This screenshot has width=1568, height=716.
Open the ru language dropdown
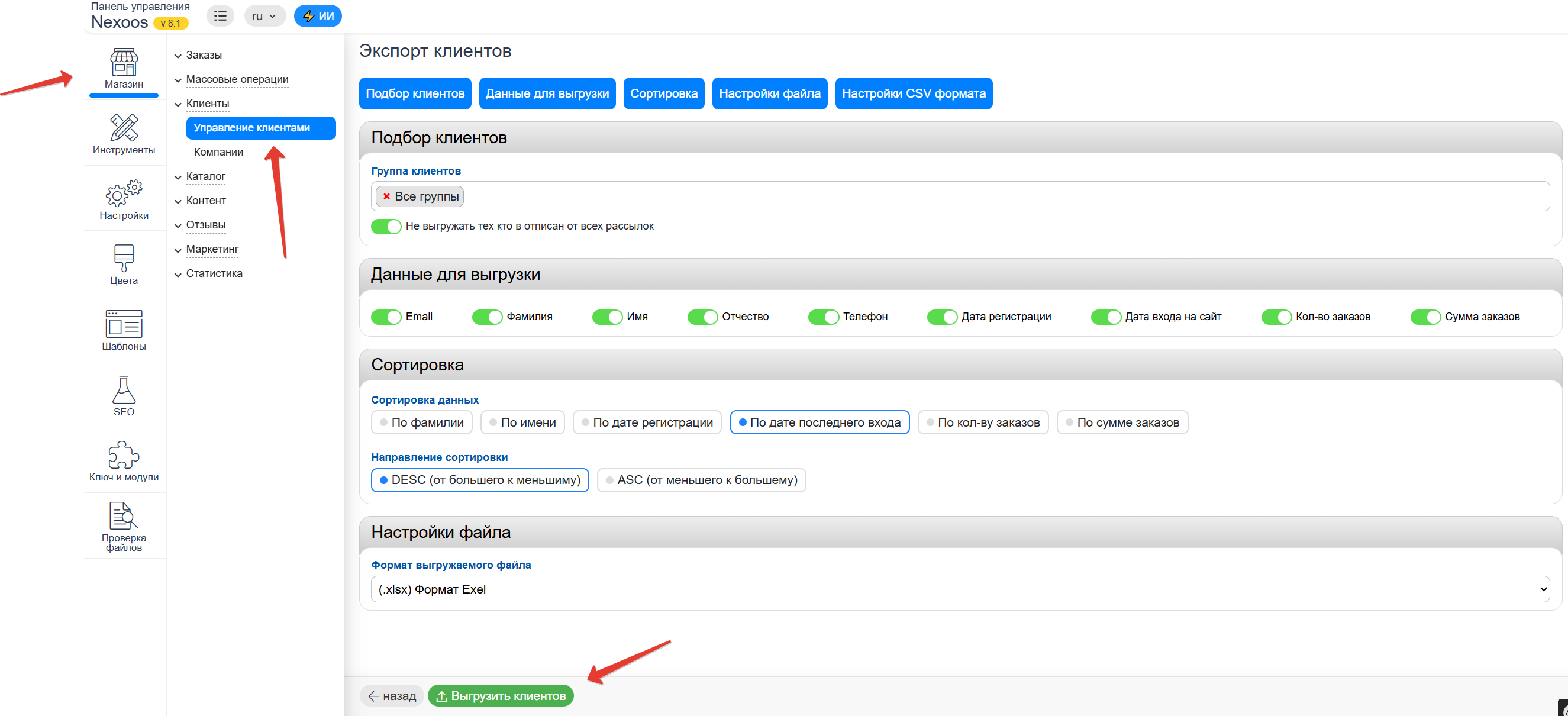click(264, 16)
